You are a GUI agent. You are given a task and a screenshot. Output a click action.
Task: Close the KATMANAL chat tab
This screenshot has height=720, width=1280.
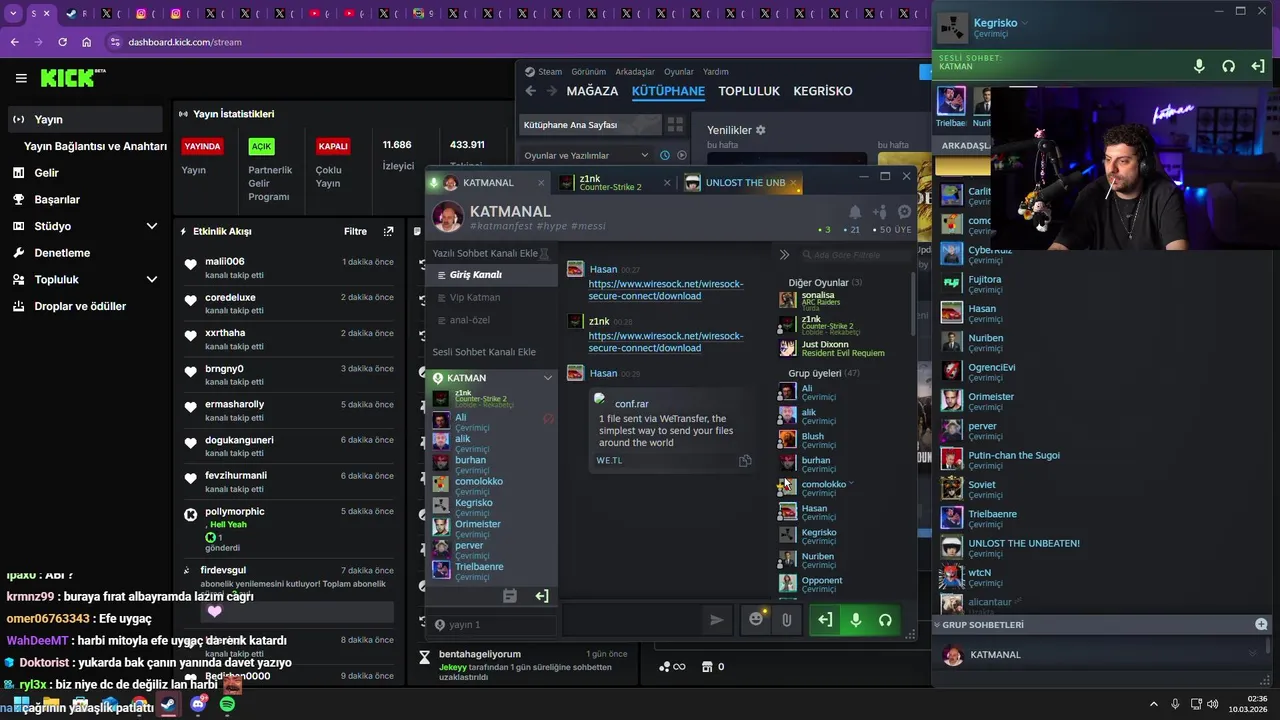541,183
